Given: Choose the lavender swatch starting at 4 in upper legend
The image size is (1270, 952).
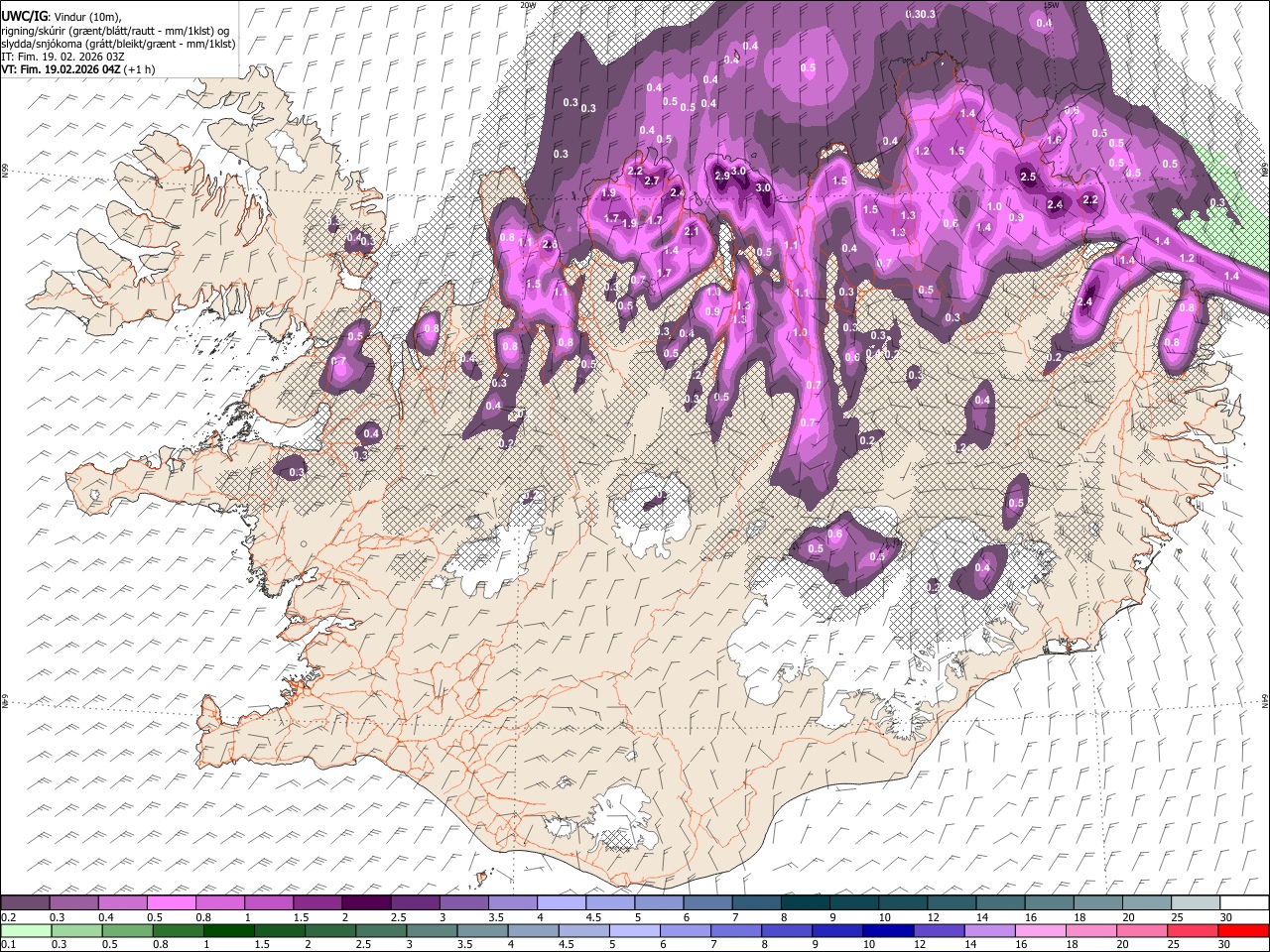Looking at the screenshot, I should (562, 903).
